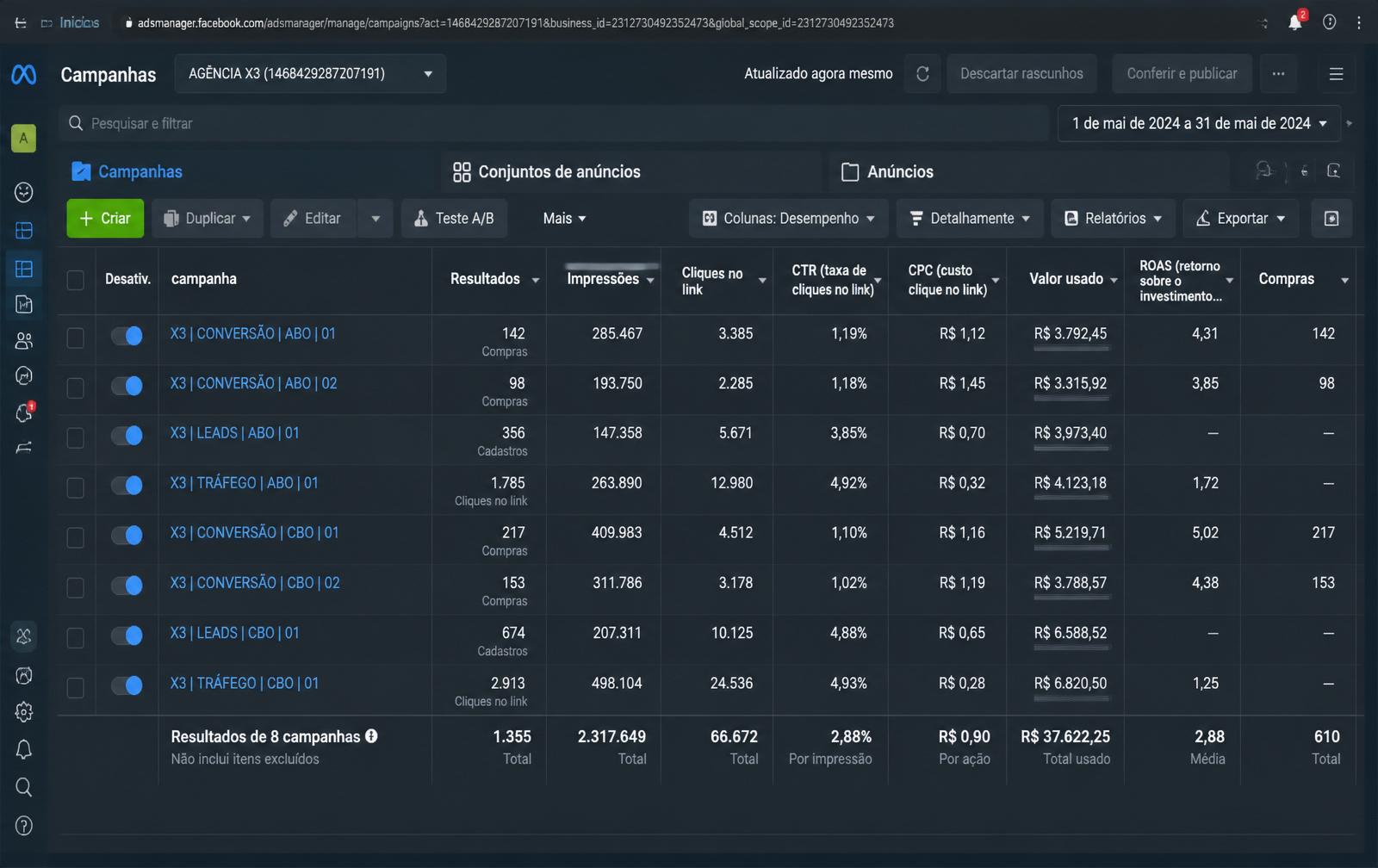Open the audiences people icon in sidebar
1378x868 pixels.
(24, 341)
